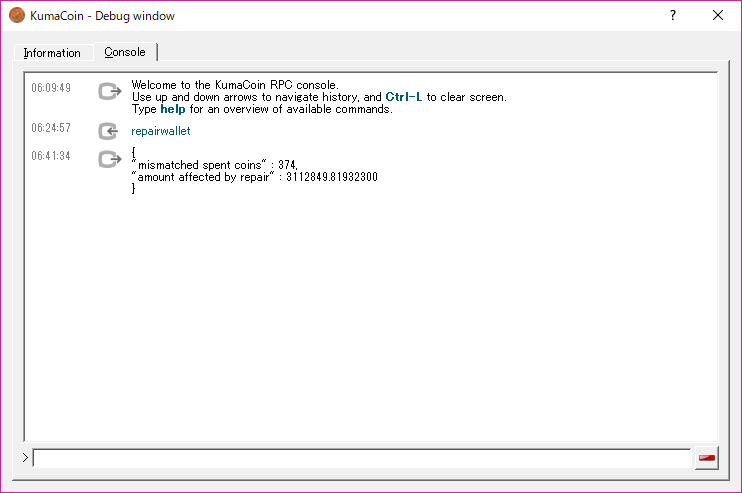This screenshot has height=493, width=742.
Task: Focus the RPC command input field
Action: point(361,458)
